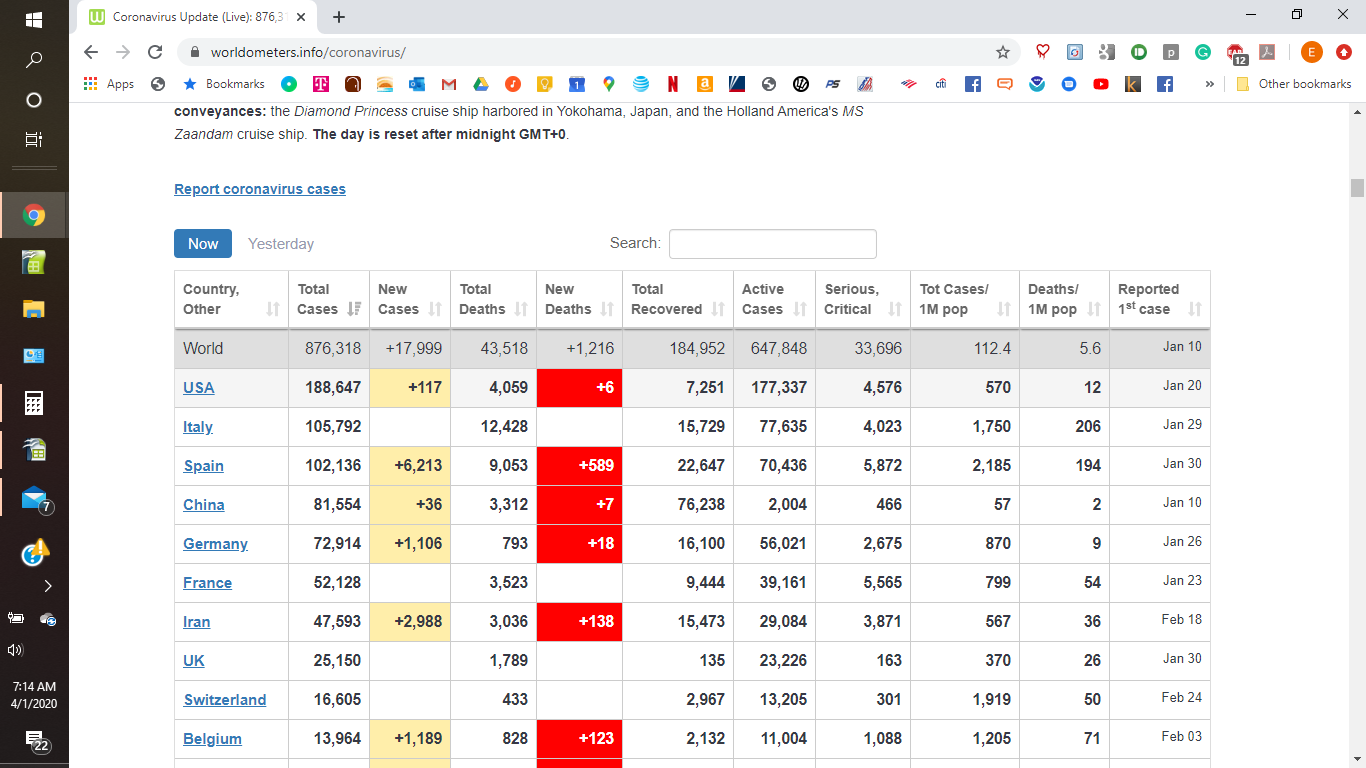Select the Now tab
The image size is (1366, 768).
tap(203, 244)
